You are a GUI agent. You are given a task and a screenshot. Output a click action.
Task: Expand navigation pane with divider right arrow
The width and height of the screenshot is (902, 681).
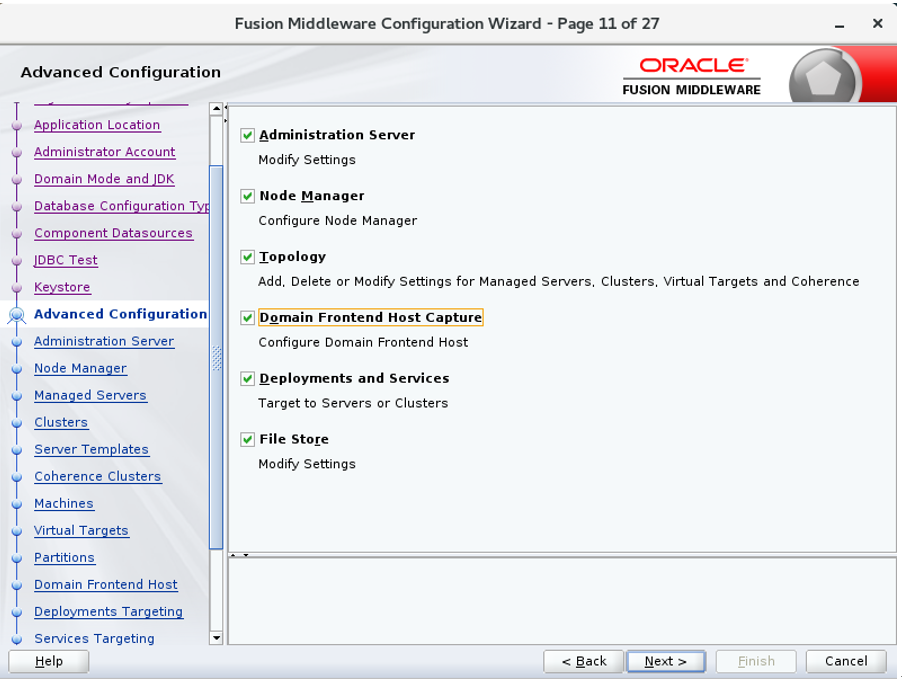(x=226, y=121)
